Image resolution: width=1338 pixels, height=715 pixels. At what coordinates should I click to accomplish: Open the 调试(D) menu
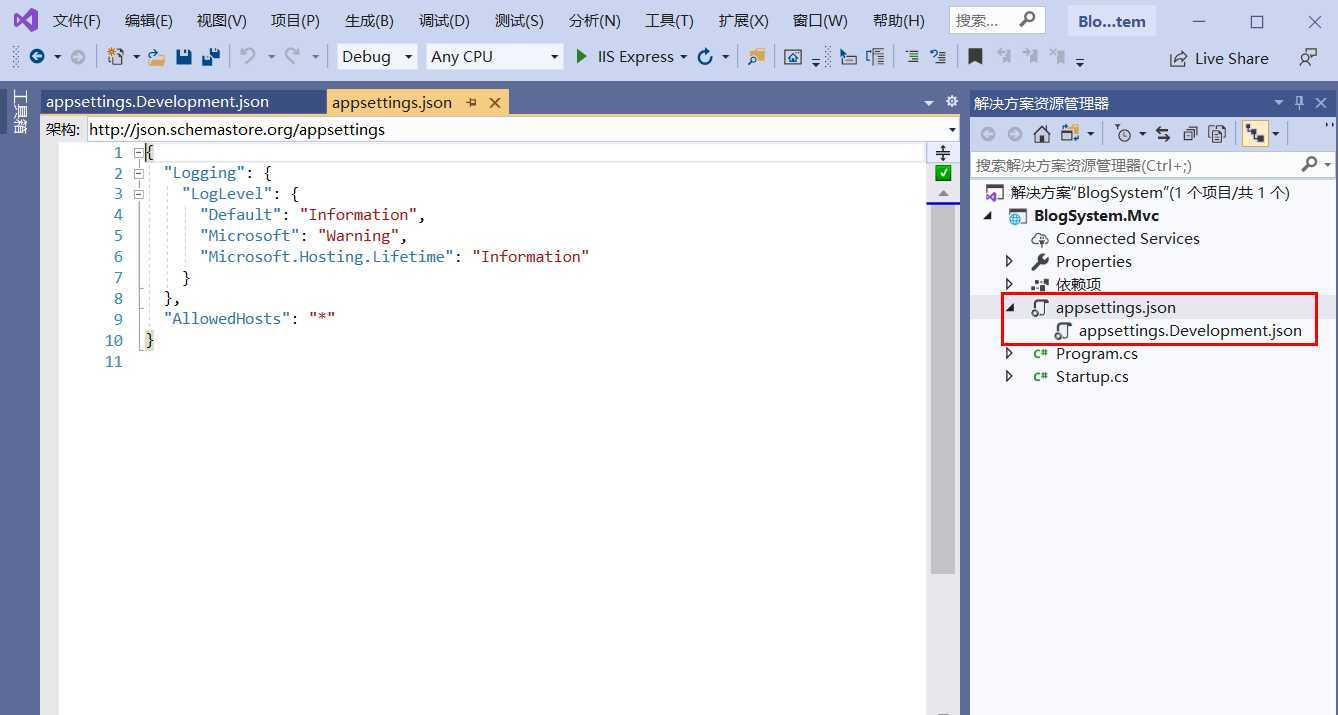[444, 20]
